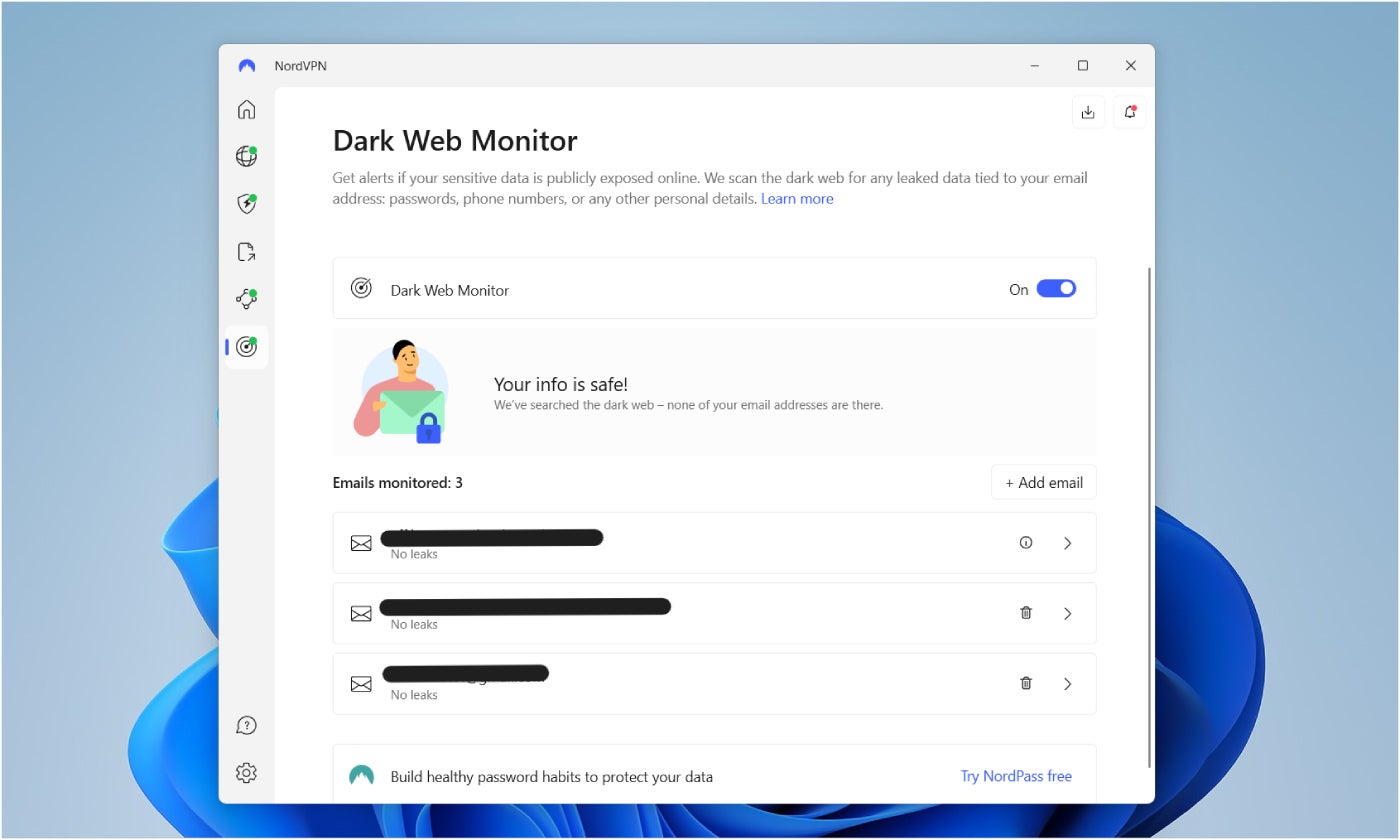Open the Meshnet icon in sidebar
Viewport: 1400px width, 840px height.
click(246, 299)
